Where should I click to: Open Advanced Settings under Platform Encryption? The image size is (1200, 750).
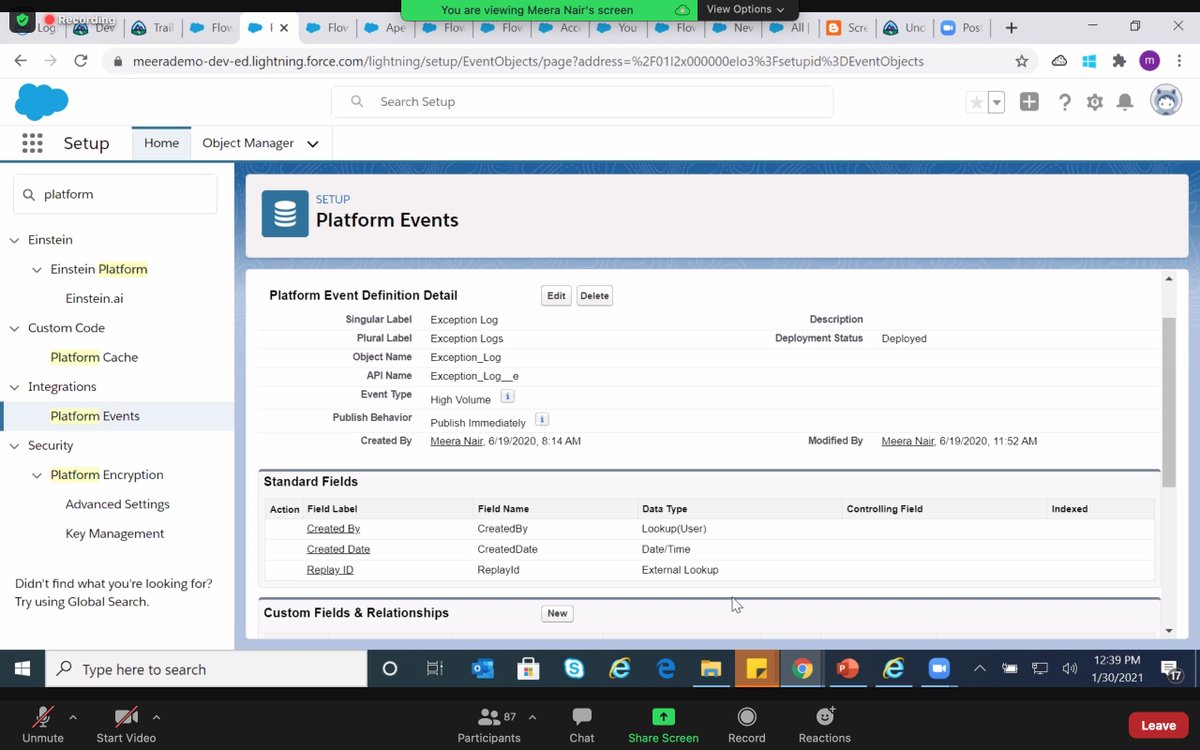pyautogui.click(x=117, y=504)
